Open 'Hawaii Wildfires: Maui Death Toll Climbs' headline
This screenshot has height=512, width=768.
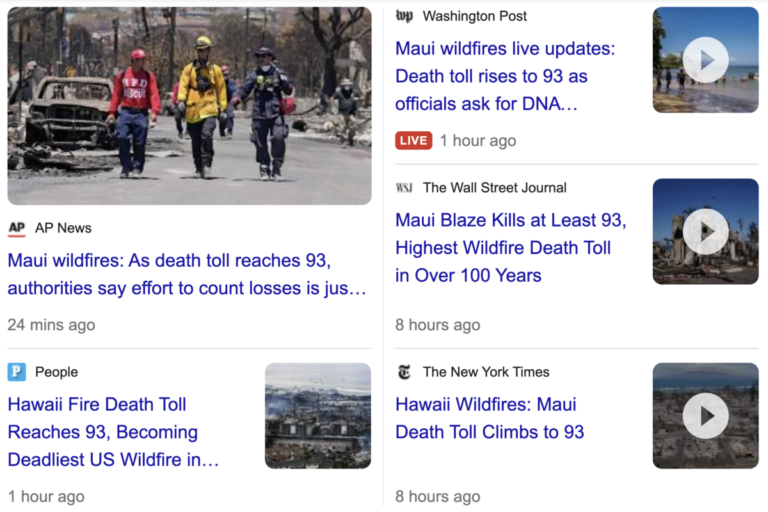click(490, 418)
